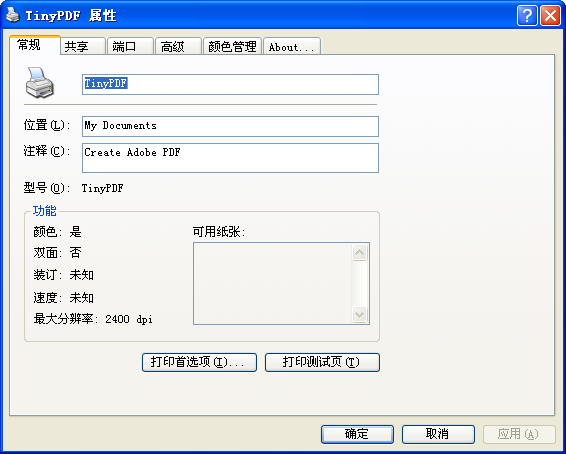566x454 pixels.
Task: Click the 应用 button
Action: pyautogui.click(x=519, y=434)
